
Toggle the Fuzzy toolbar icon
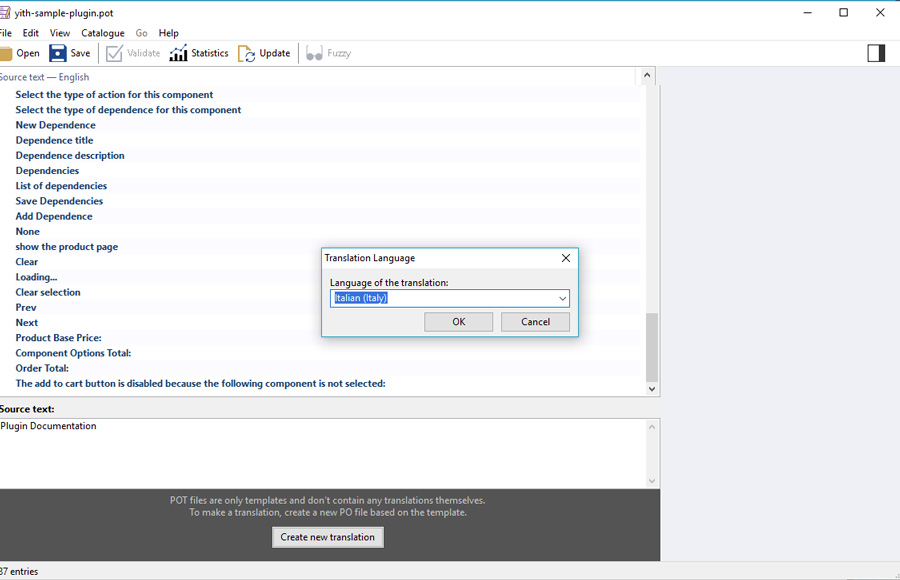[x=314, y=53]
